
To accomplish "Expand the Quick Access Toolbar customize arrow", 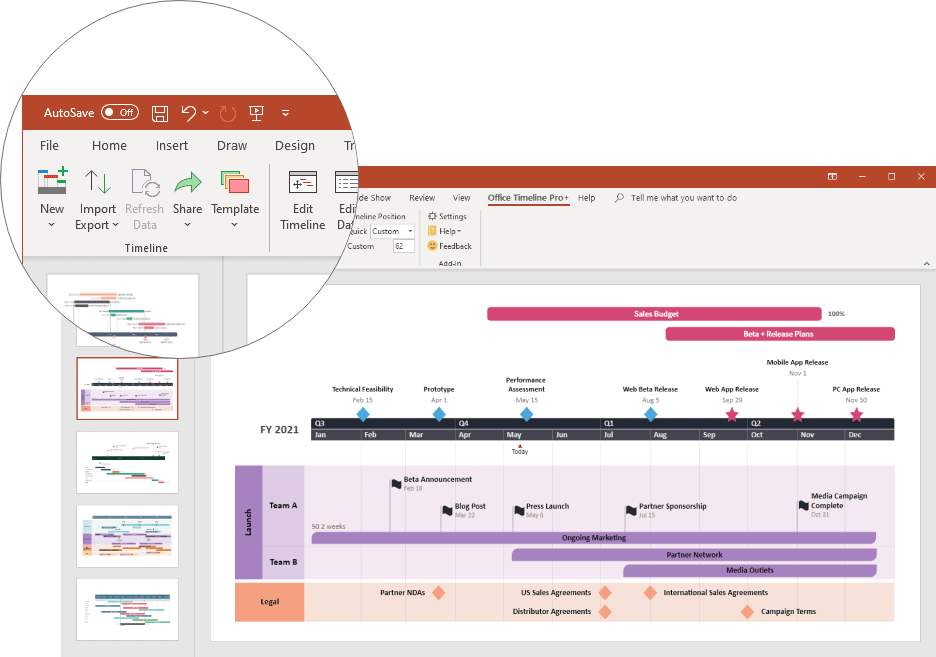I will pos(285,113).
